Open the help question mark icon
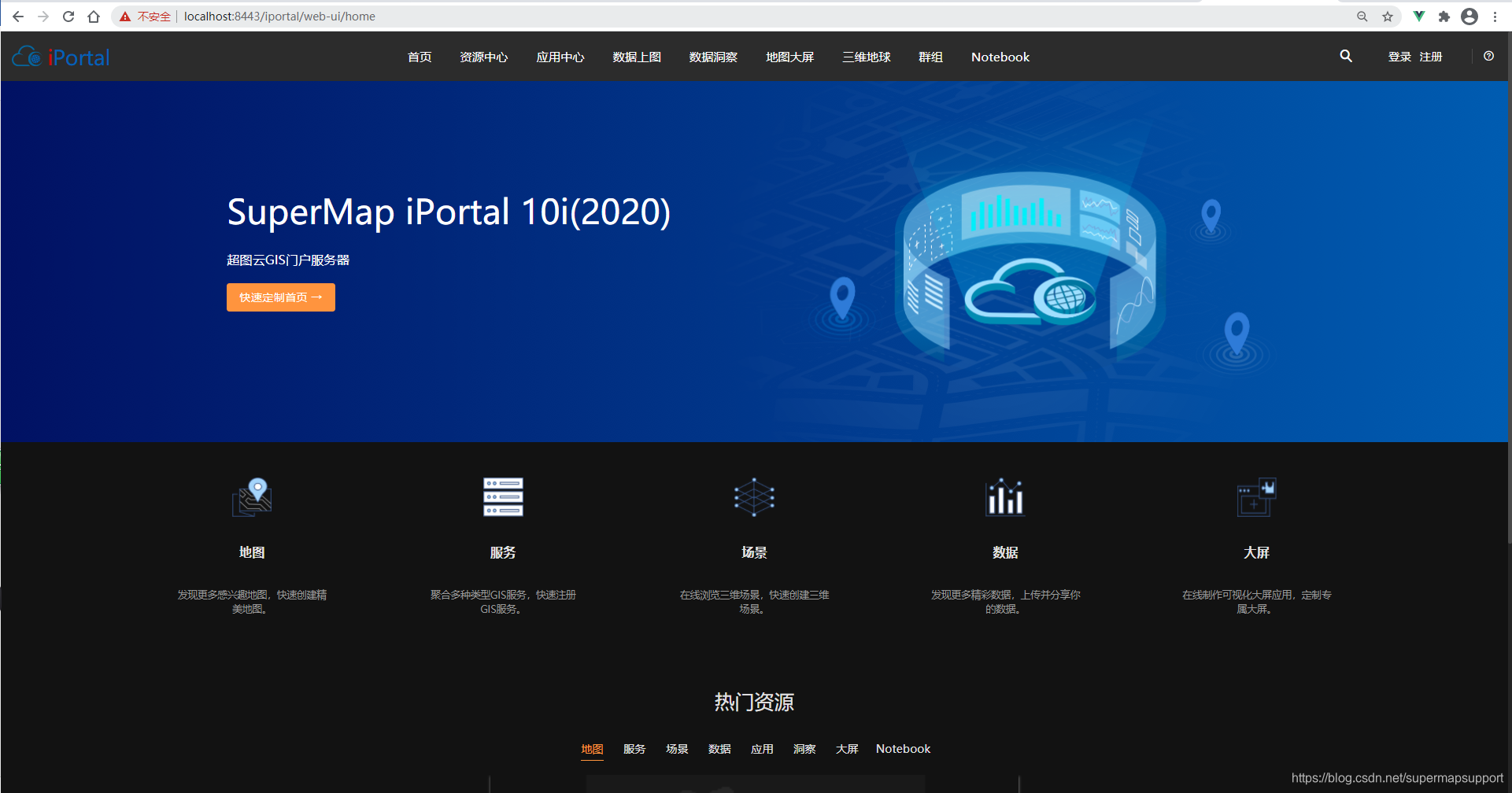The image size is (1512, 793). pos(1488,56)
